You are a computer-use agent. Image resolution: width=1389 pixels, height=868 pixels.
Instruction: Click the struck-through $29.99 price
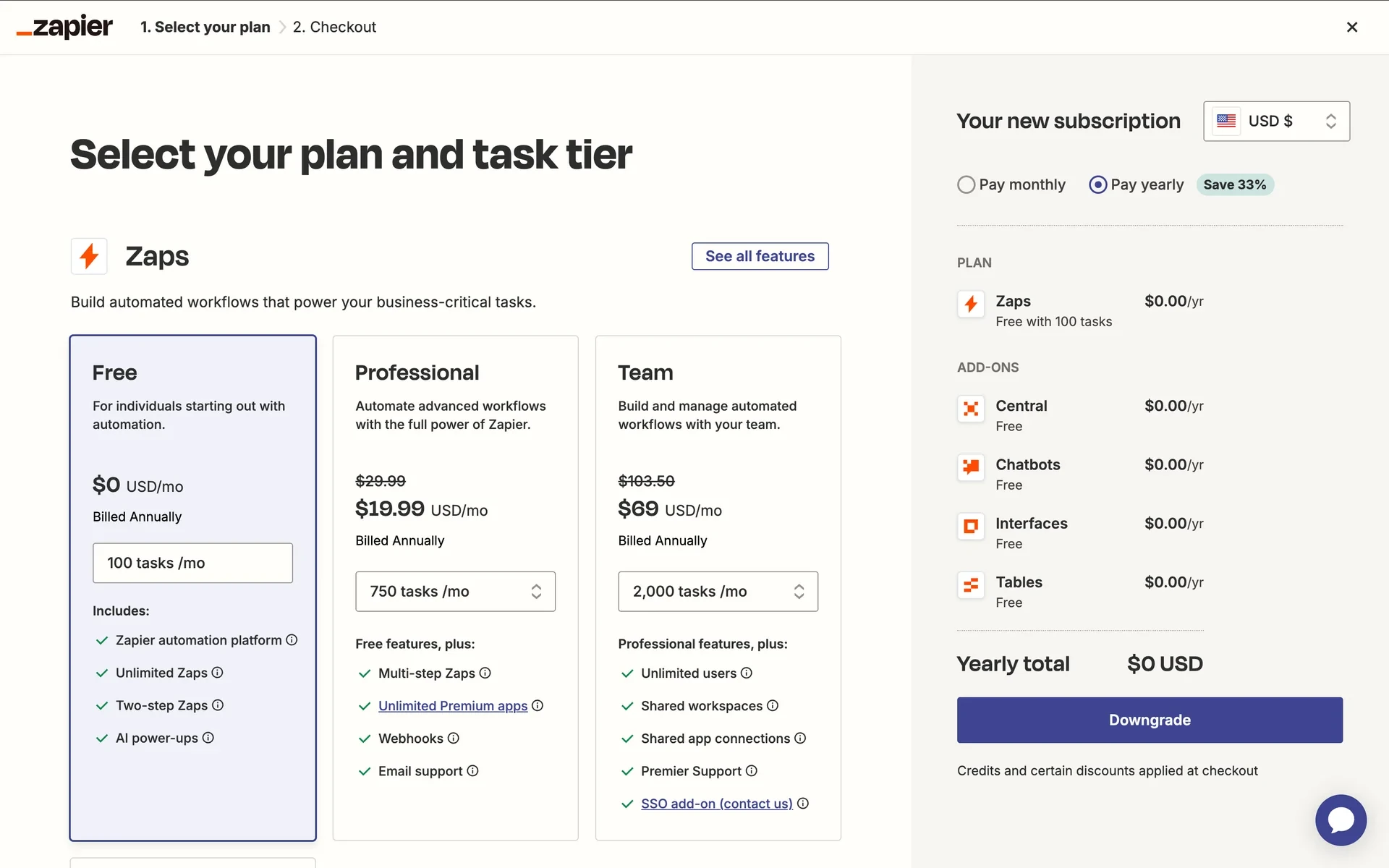381,481
